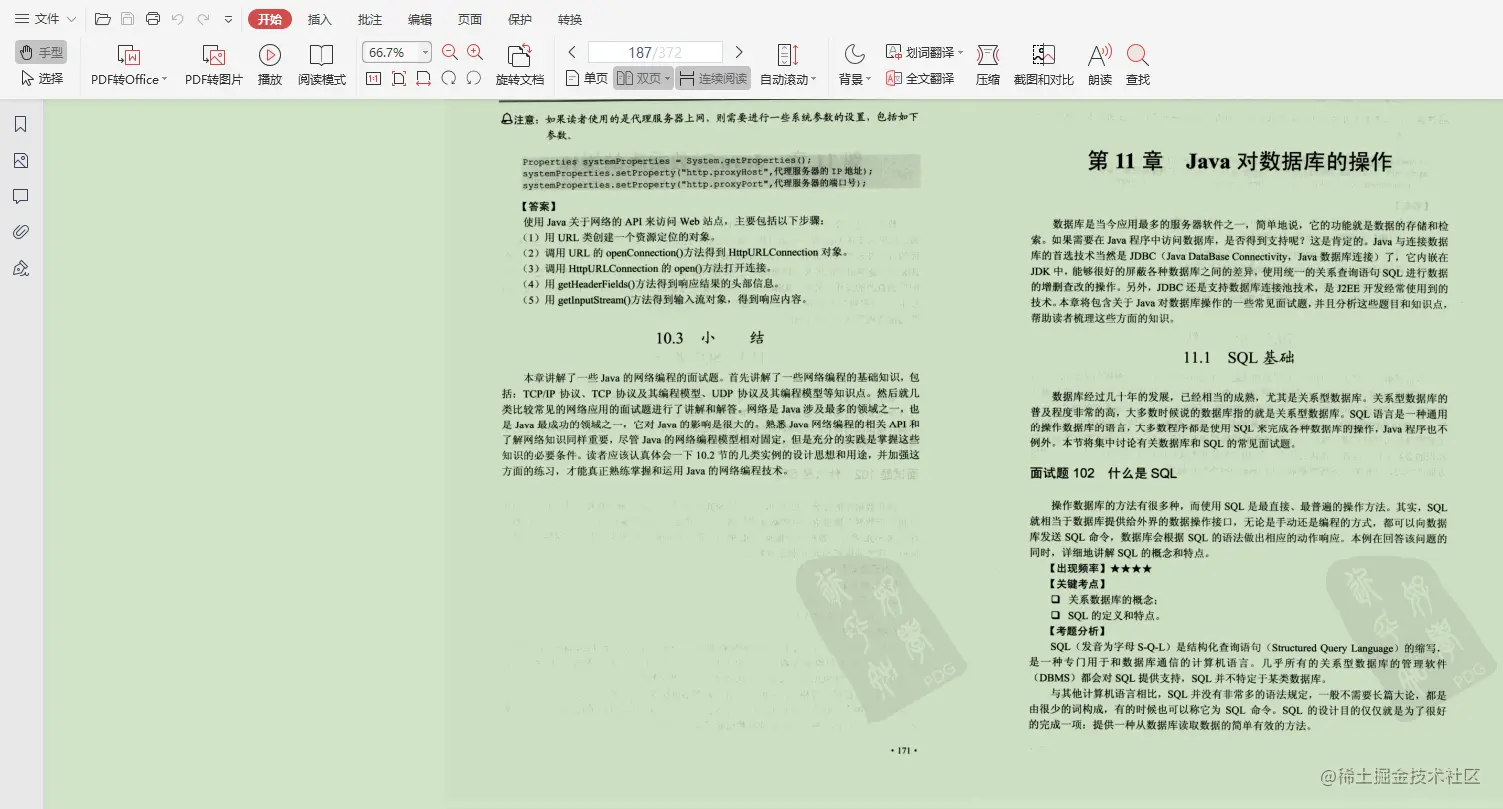The width and height of the screenshot is (1503, 809).
Task: Enter 阅读模式 reading mode
Action: [322, 63]
